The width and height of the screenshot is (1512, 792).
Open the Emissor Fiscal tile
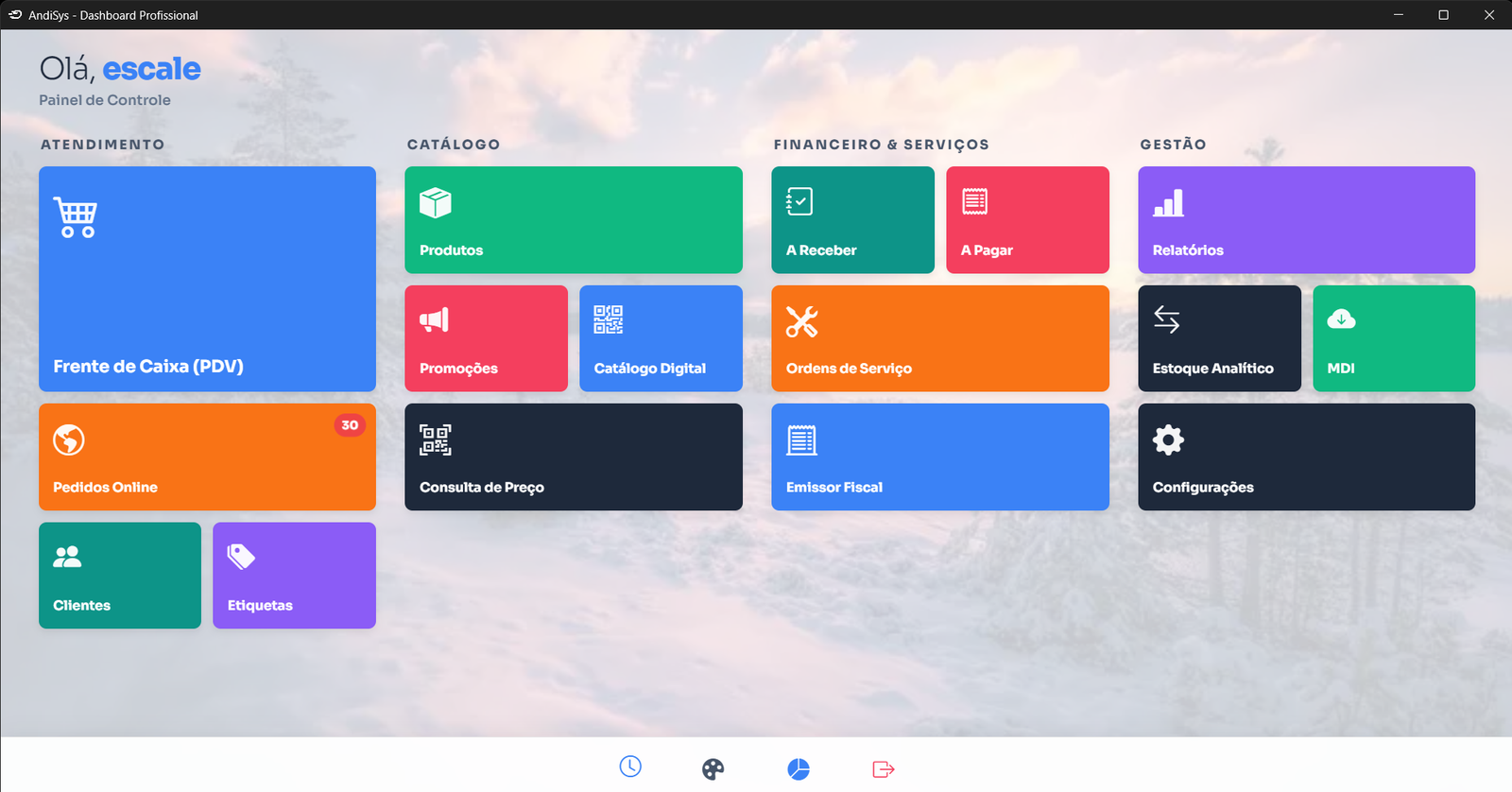pos(940,457)
